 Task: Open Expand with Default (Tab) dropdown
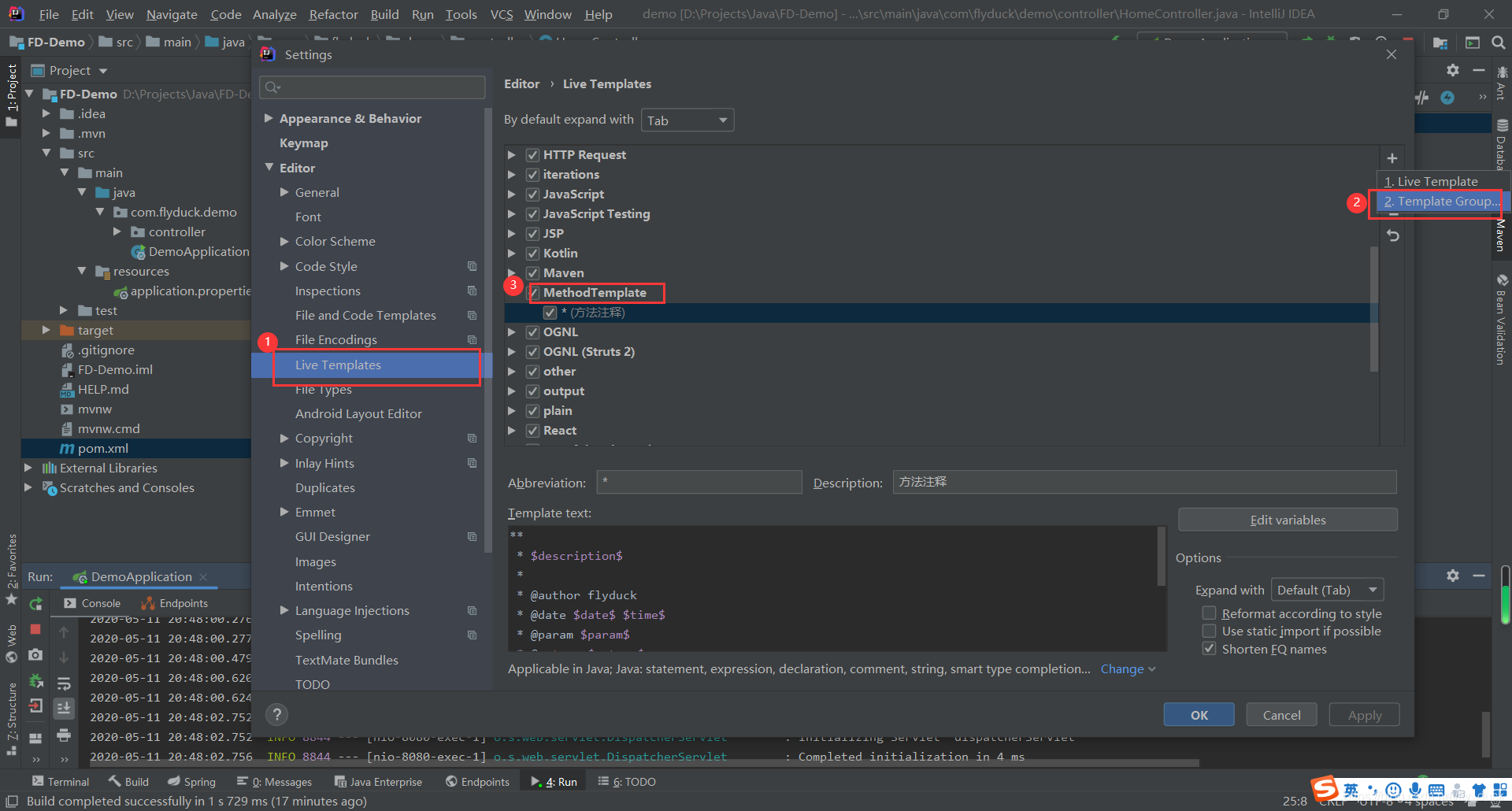(1327, 590)
